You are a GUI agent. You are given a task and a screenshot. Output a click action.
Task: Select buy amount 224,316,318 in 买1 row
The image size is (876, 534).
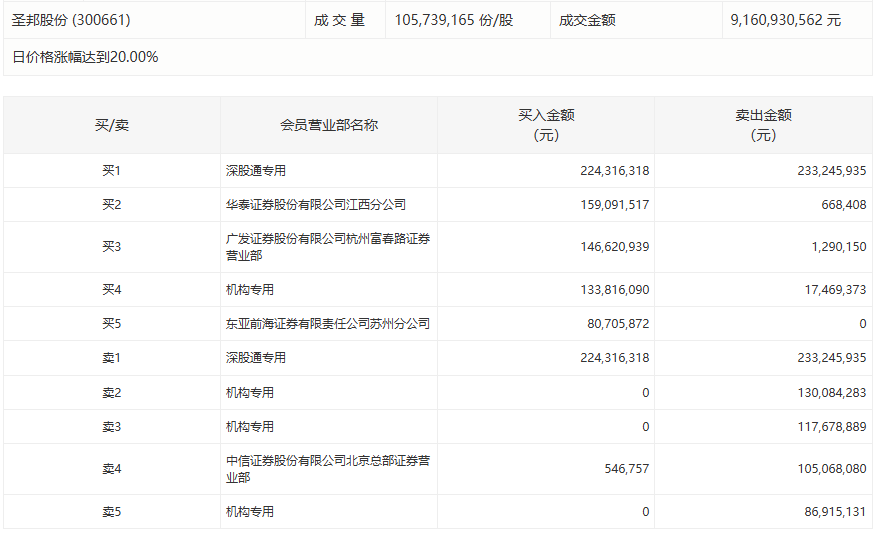pyautogui.click(x=615, y=170)
